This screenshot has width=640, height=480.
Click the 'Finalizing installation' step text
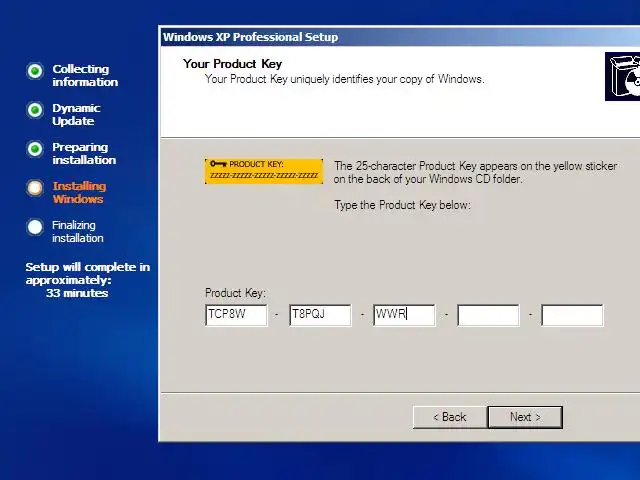pos(78,231)
